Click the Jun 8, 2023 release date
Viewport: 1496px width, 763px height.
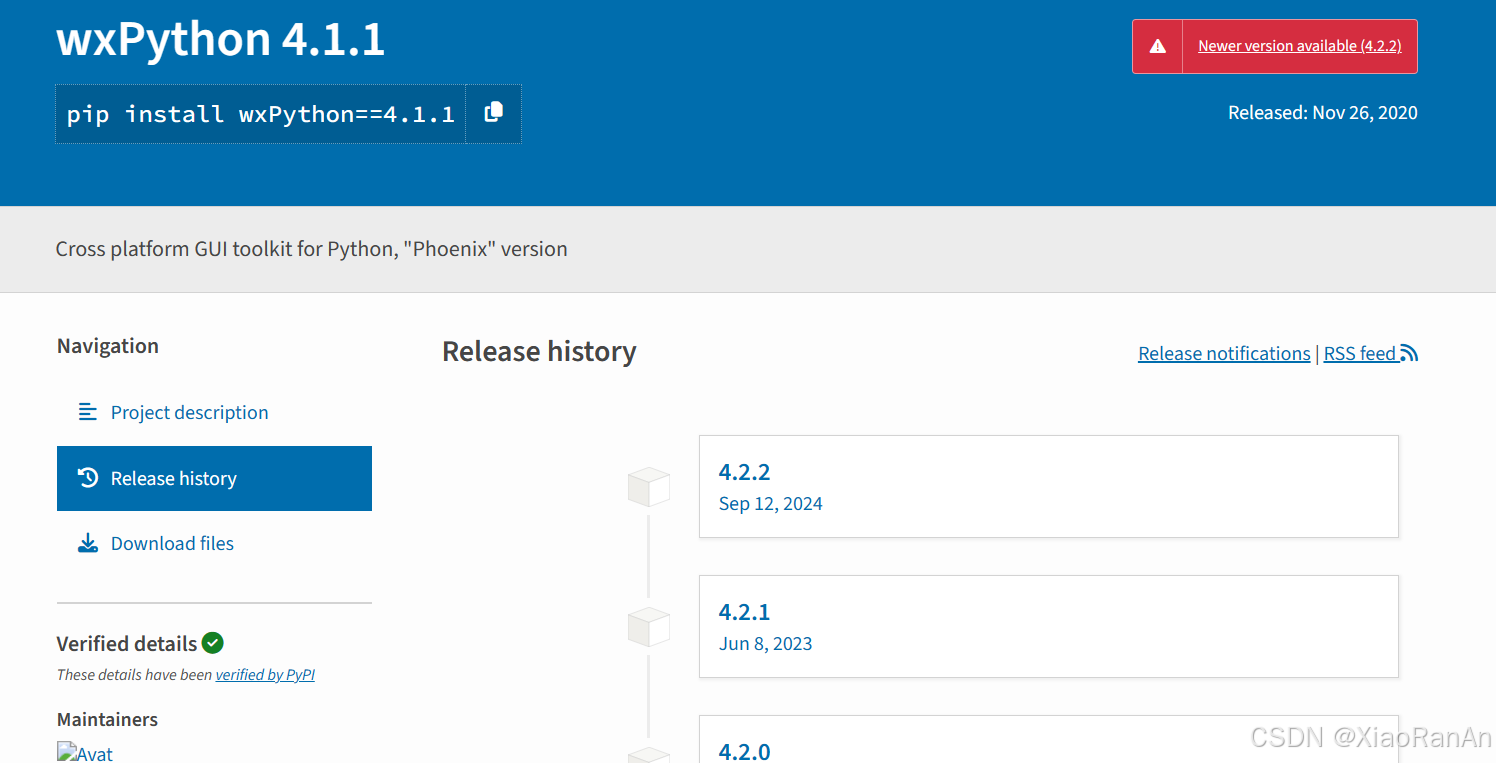pyautogui.click(x=765, y=644)
